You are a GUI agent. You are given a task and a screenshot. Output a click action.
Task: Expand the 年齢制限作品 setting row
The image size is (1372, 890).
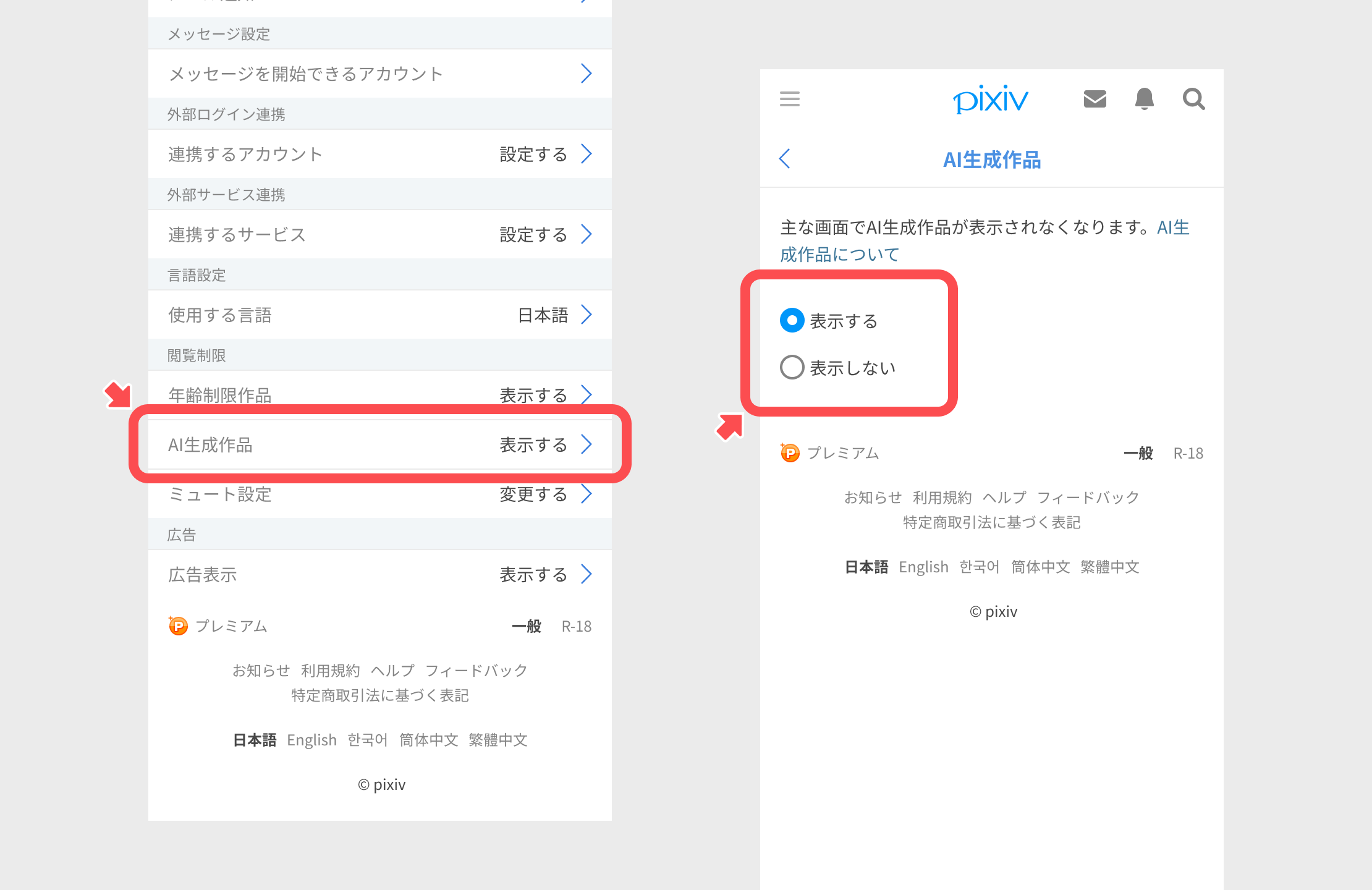click(379, 395)
